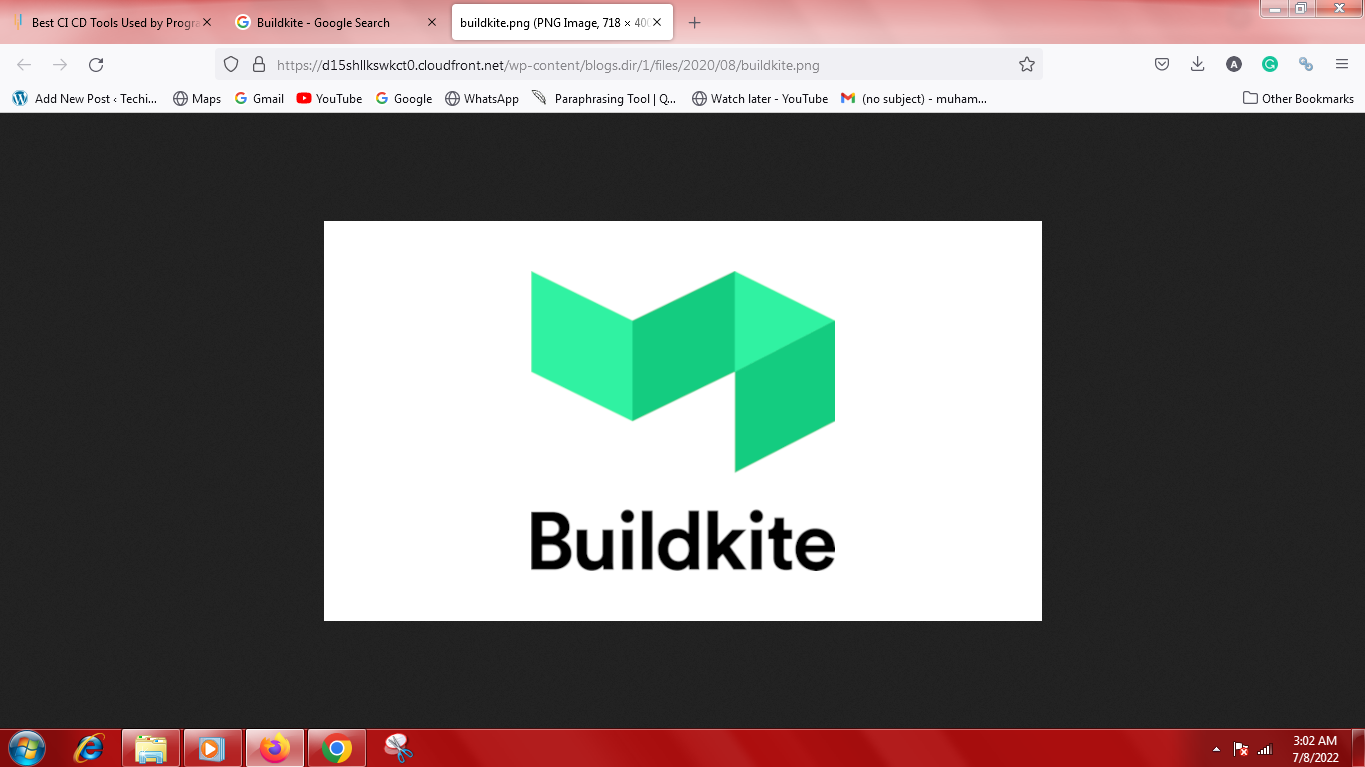
Task: Open the Paraphrasing Tool bookmark
Action: pyautogui.click(x=605, y=99)
